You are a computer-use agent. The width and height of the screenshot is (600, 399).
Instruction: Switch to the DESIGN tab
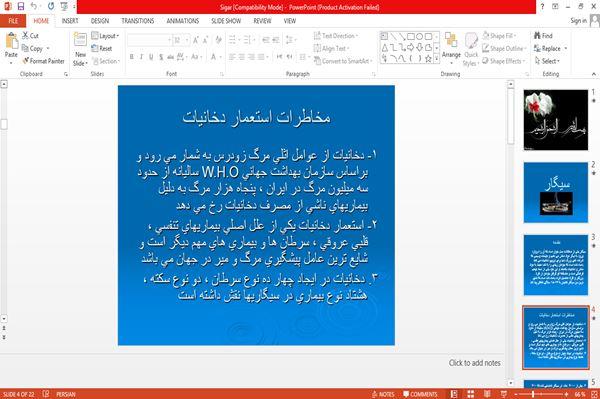pyautogui.click(x=100, y=21)
